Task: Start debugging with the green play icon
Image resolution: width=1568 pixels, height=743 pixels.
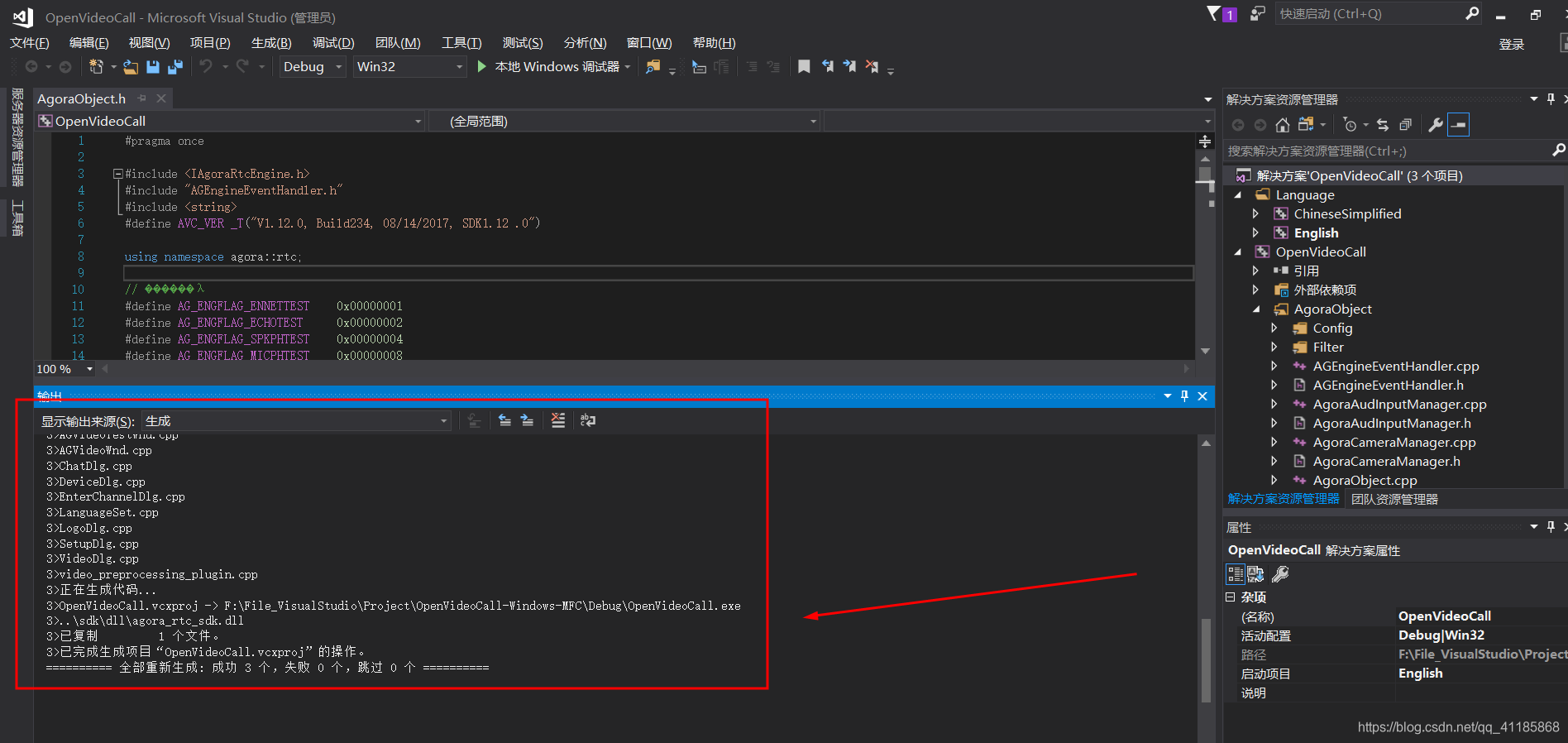Action: click(x=481, y=66)
